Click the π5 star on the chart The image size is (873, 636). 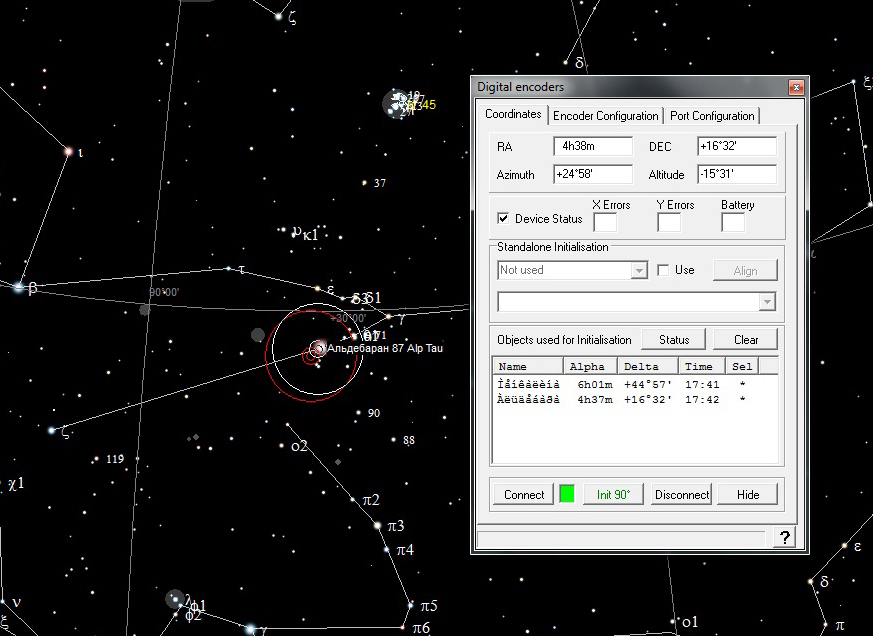tap(411, 605)
